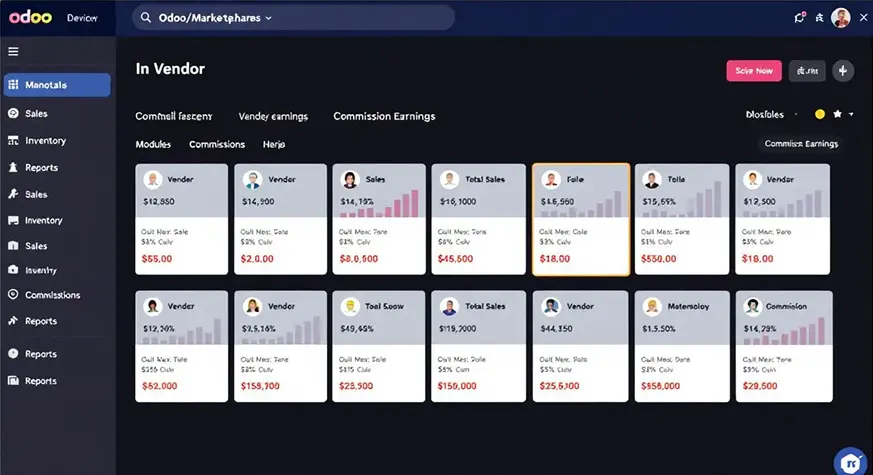The height and width of the screenshot is (475, 873).
Task: Open the Commiolon card bar chart
Action: coord(784,331)
